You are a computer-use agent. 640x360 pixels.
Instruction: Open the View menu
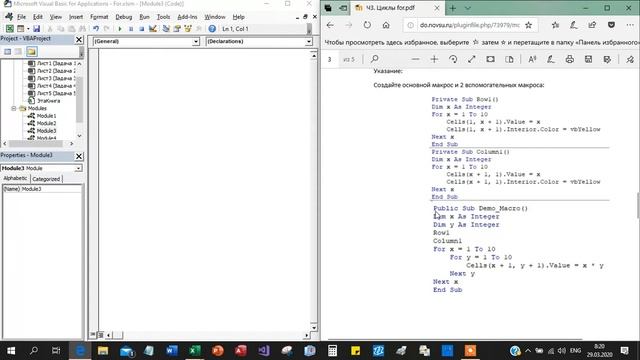click(x=56, y=17)
